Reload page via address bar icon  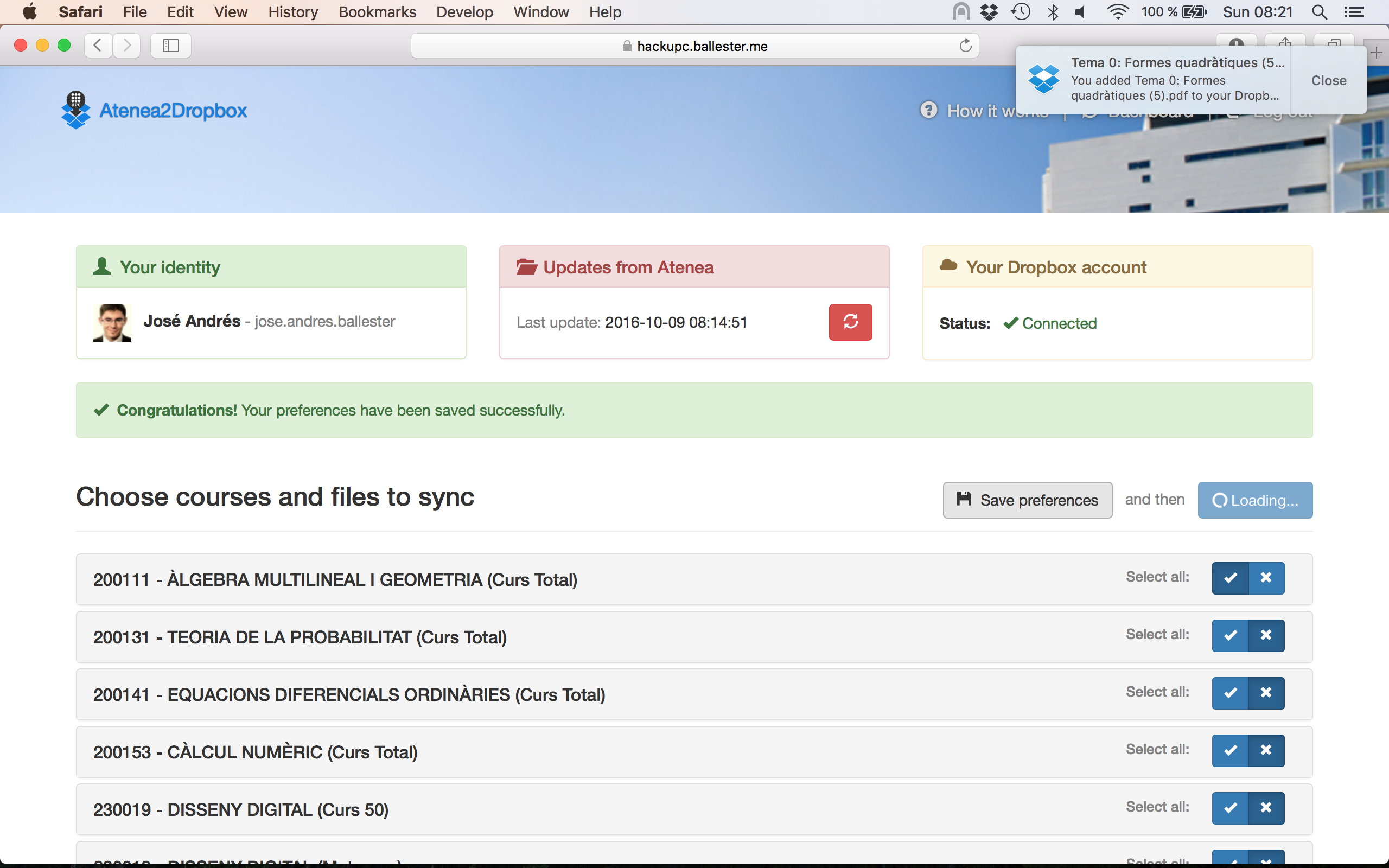965,46
